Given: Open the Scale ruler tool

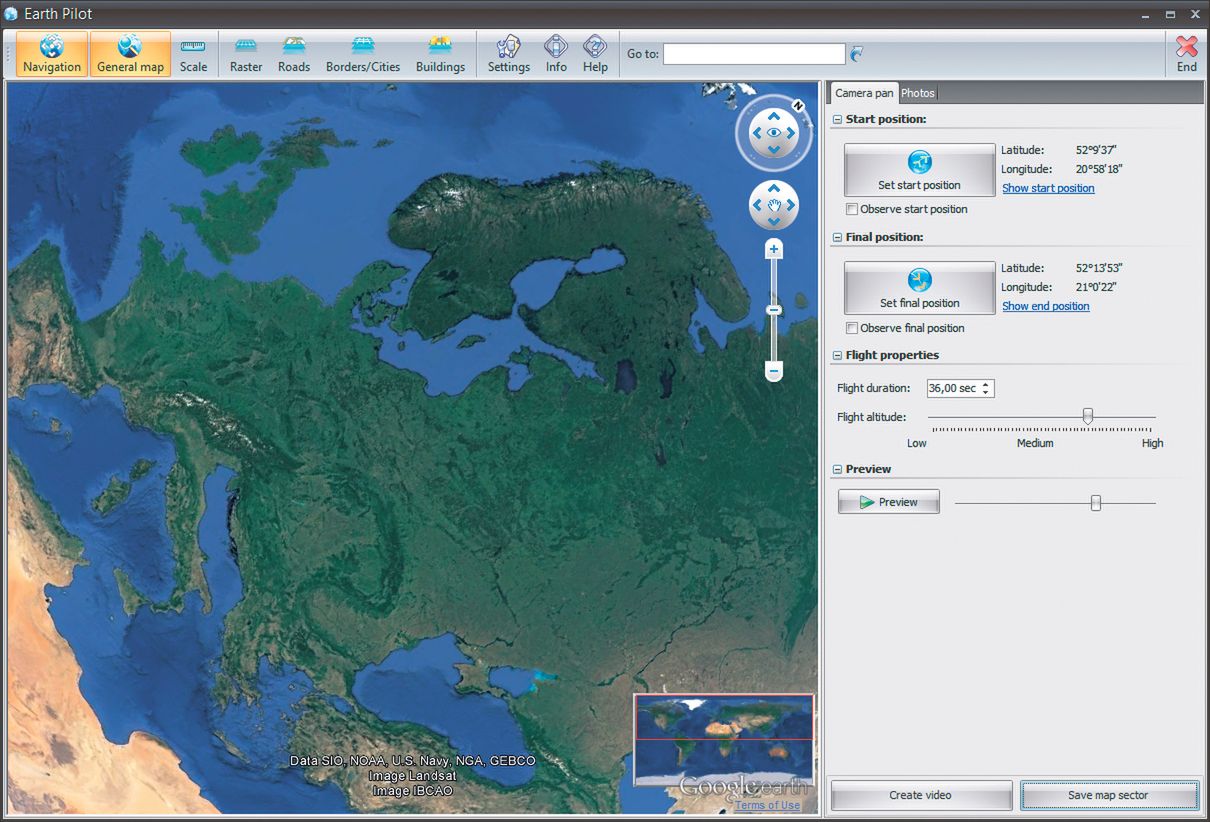Looking at the screenshot, I should click(193, 54).
